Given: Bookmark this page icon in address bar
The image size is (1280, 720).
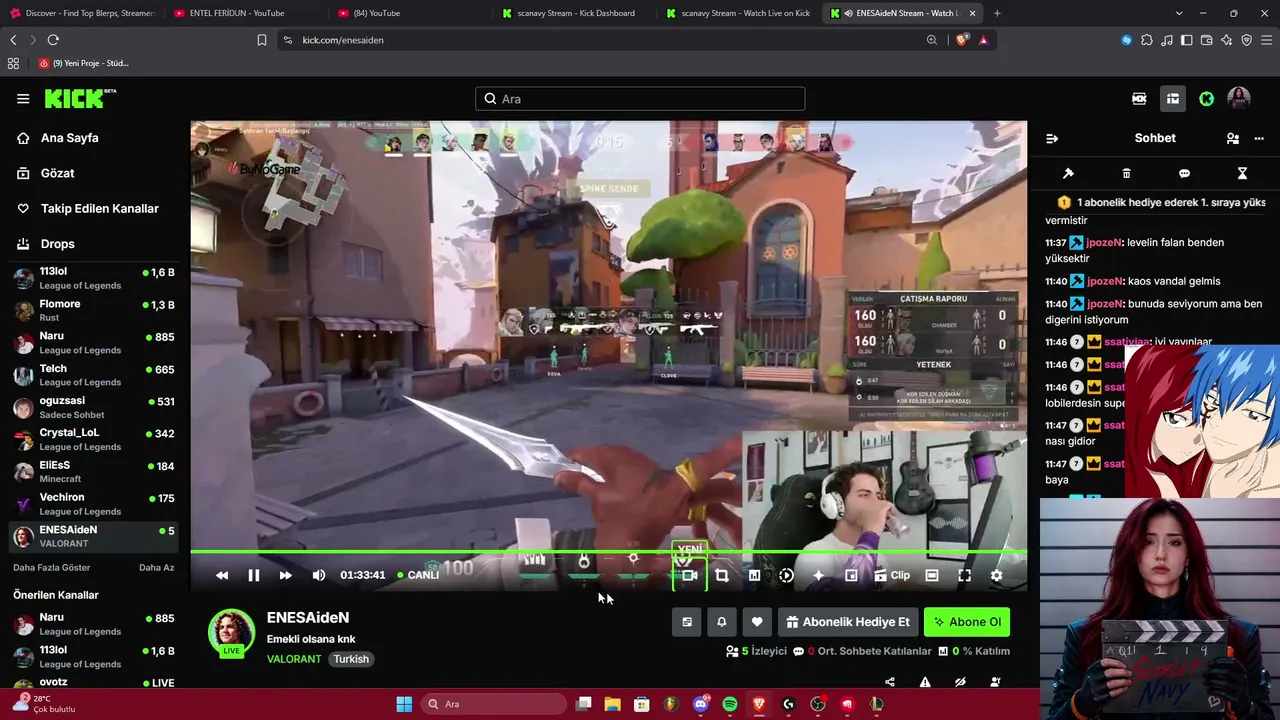Looking at the screenshot, I should pos(262,40).
